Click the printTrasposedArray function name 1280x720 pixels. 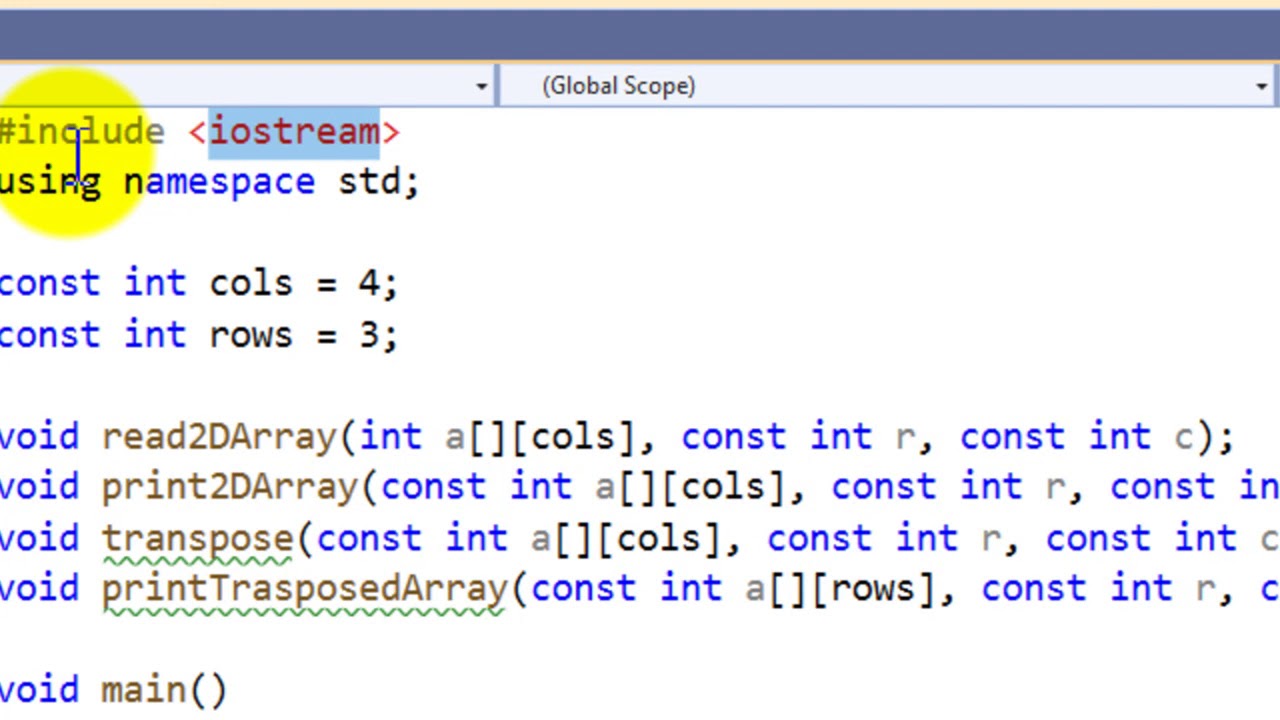305,589
